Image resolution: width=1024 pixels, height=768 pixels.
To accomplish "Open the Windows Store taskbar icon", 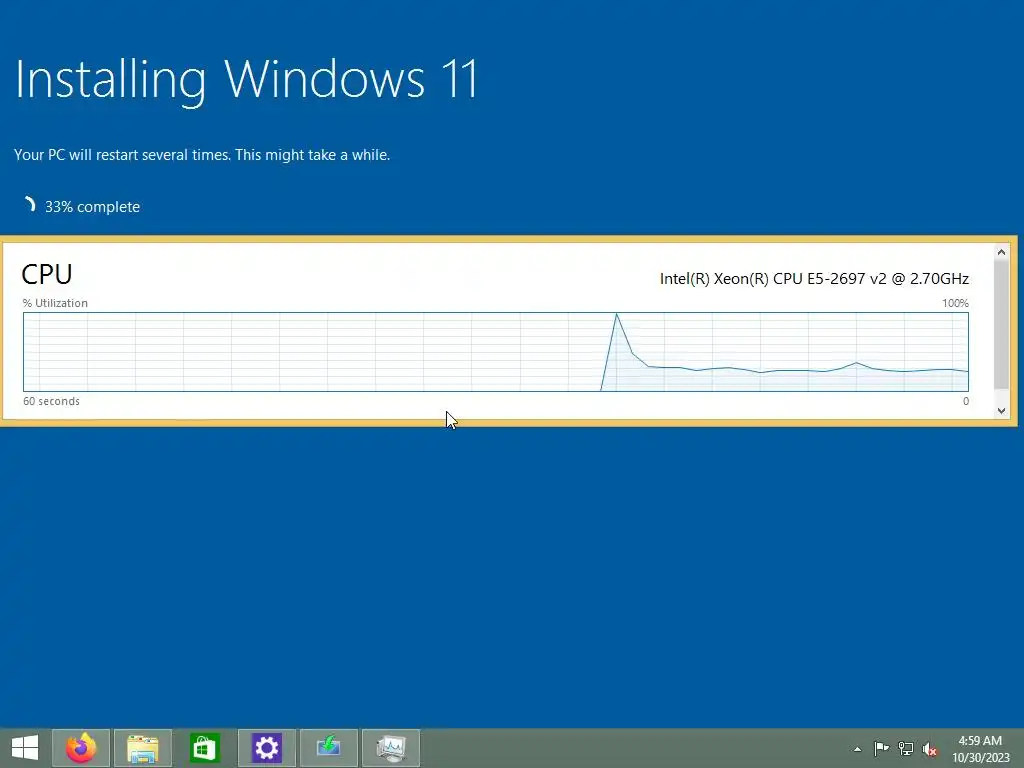I will [x=204, y=748].
